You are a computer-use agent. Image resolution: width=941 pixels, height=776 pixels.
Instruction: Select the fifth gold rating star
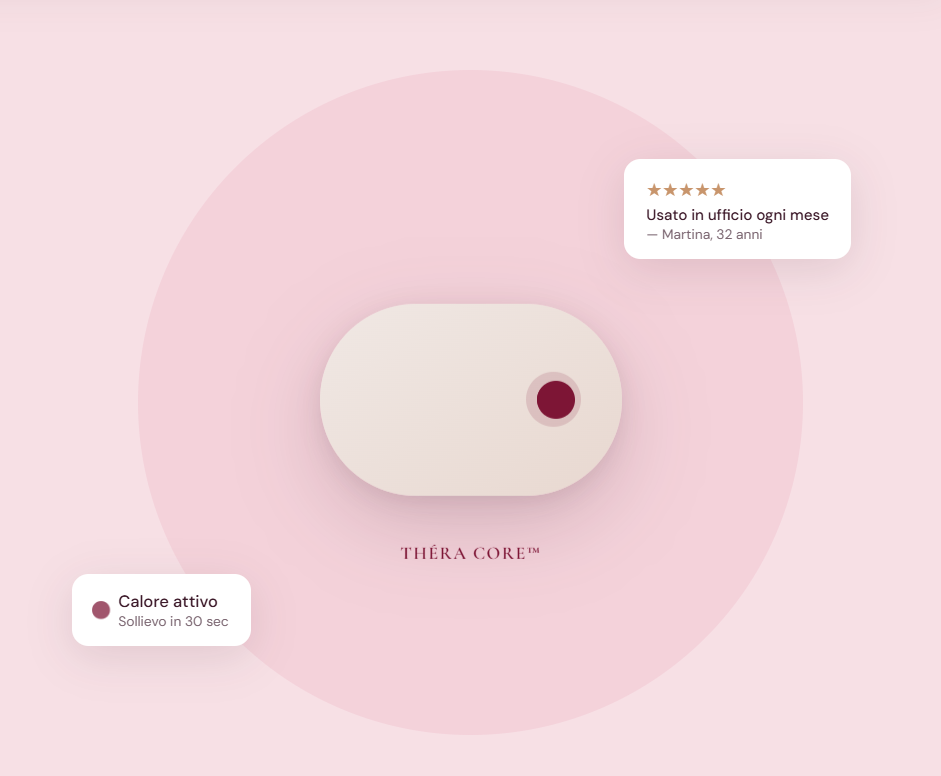[718, 190]
